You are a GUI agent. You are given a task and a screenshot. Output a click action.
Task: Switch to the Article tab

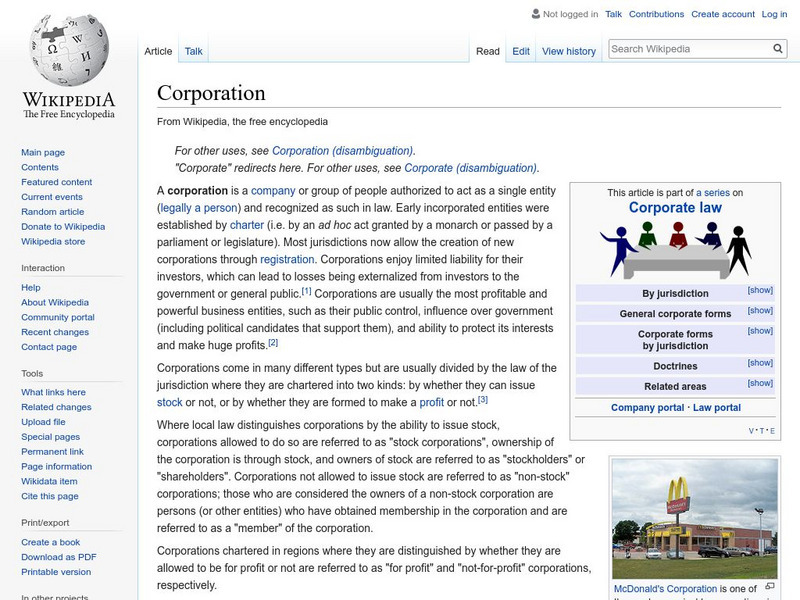click(158, 51)
